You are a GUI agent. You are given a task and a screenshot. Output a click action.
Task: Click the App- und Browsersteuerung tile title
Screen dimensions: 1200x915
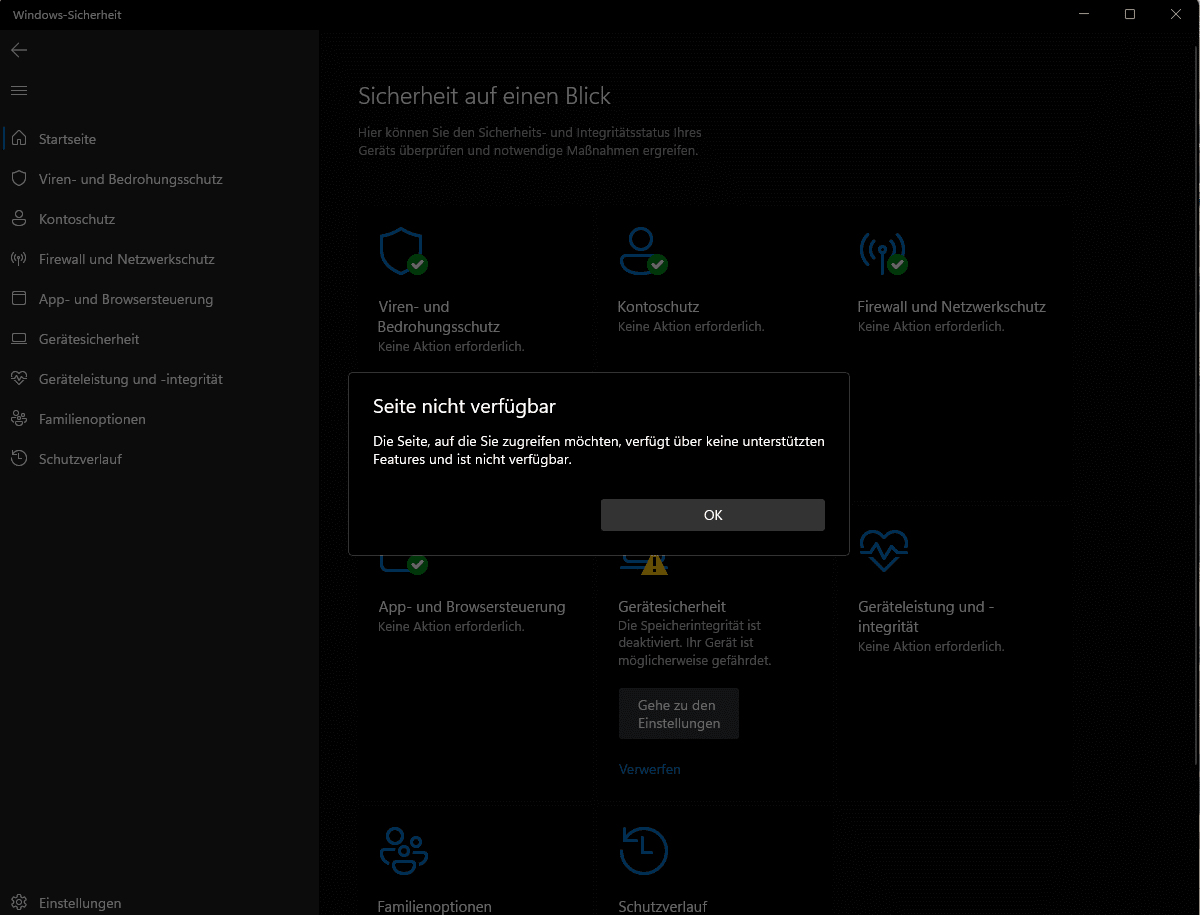[x=472, y=606]
